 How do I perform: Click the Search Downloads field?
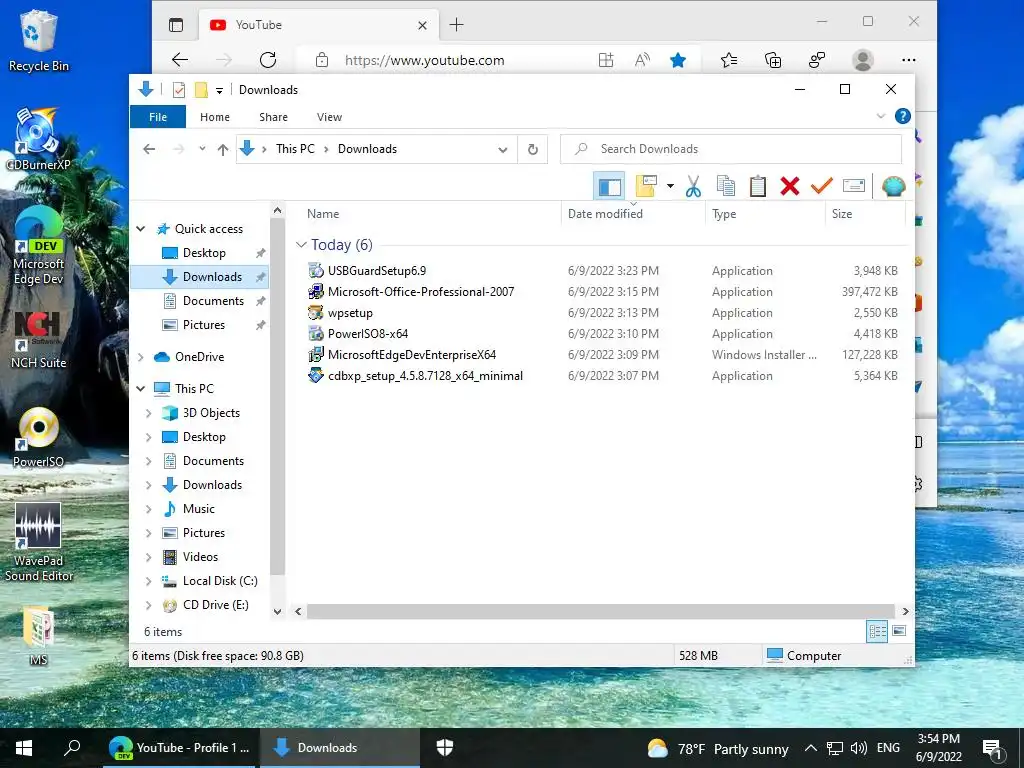[731, 149]
